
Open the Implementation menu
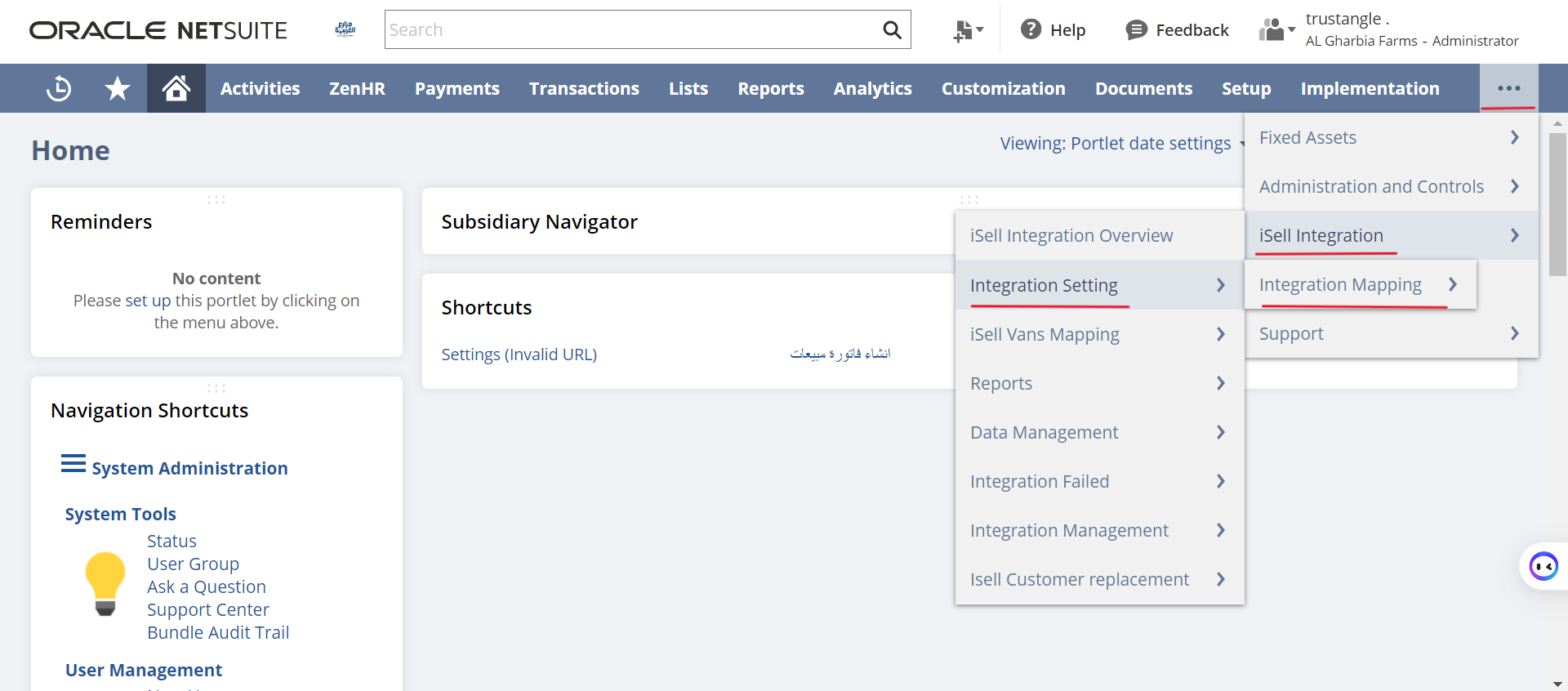tap(1370, 88)
